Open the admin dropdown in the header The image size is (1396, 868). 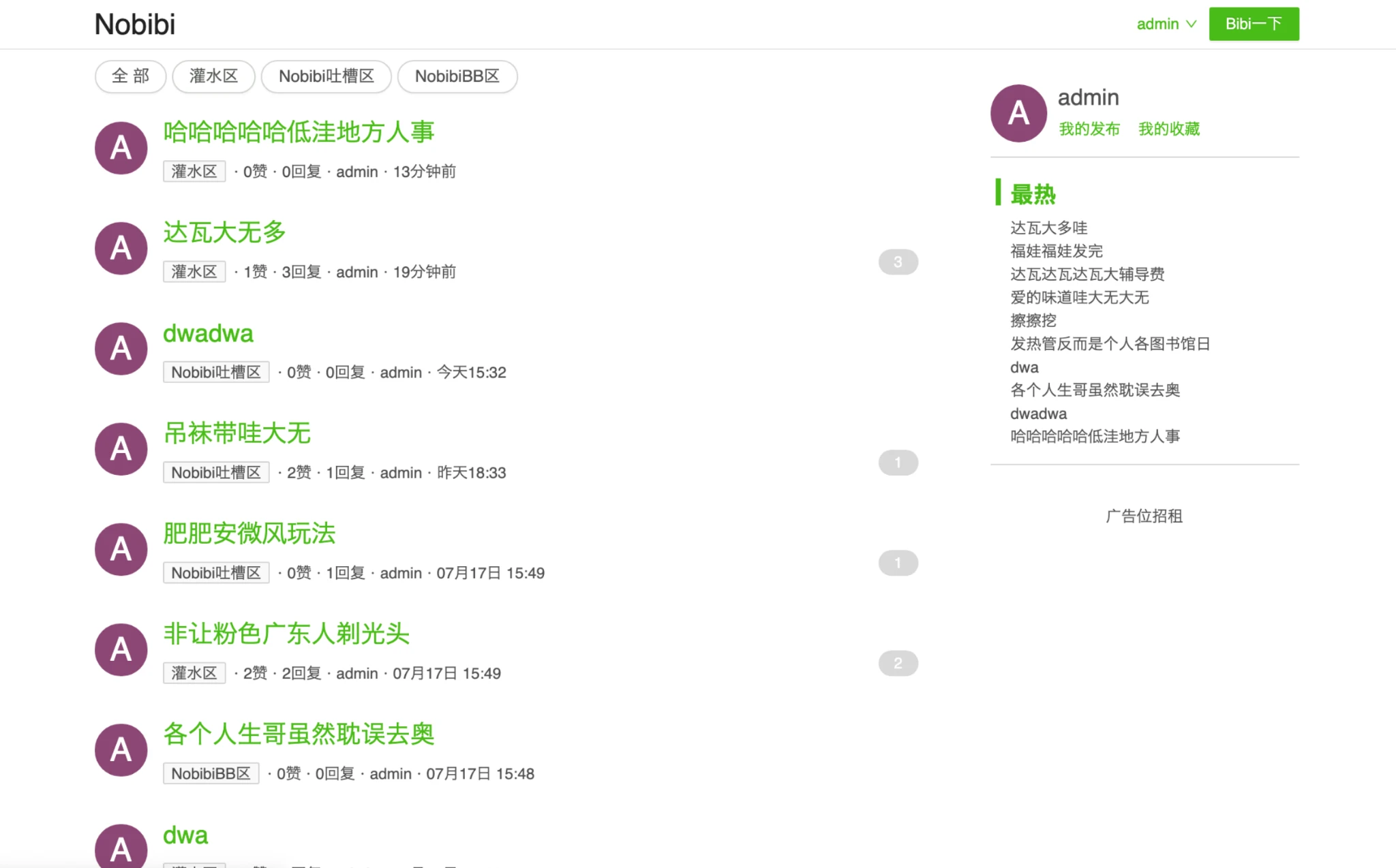click(1166, 24)
